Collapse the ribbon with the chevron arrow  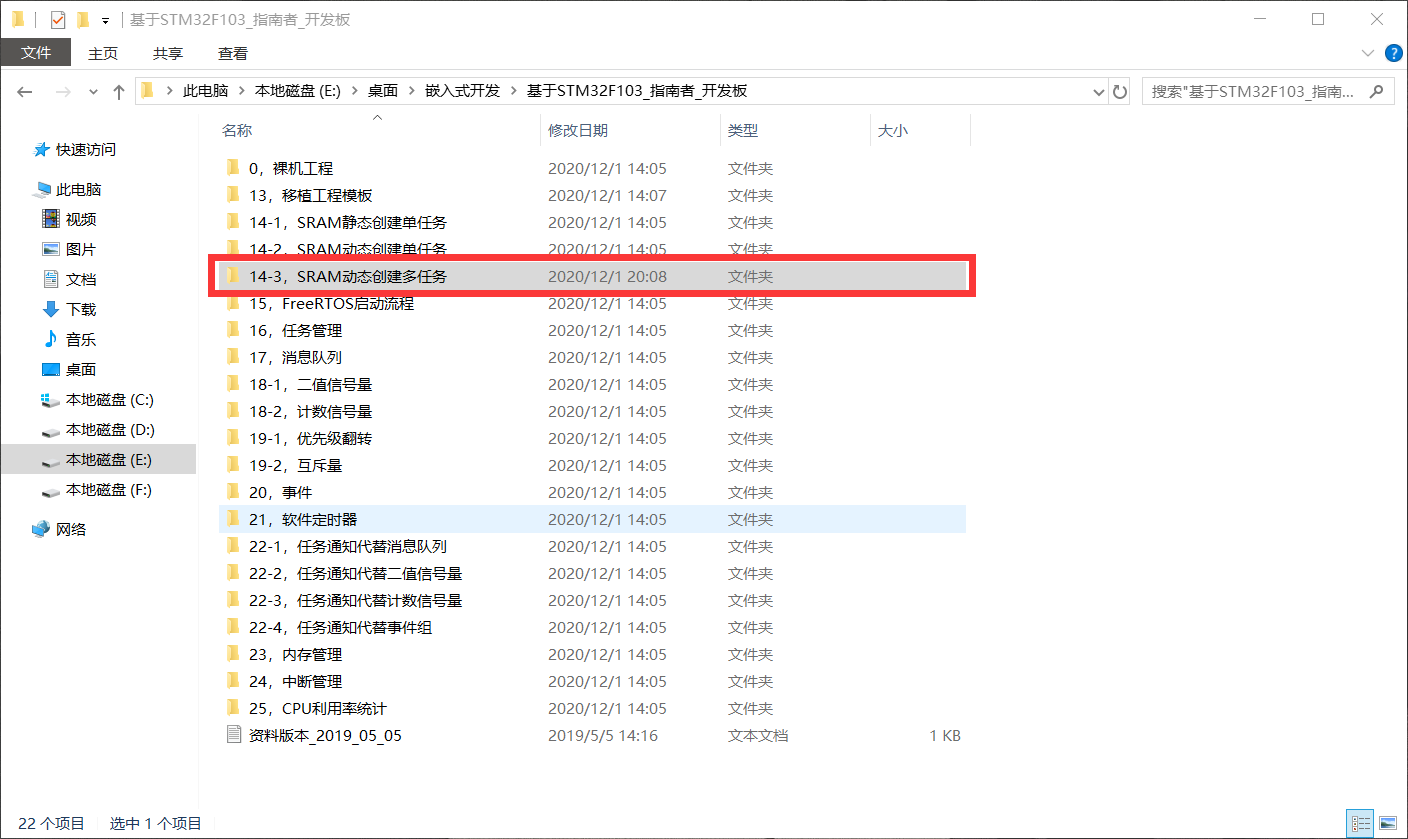point(1366,53)
